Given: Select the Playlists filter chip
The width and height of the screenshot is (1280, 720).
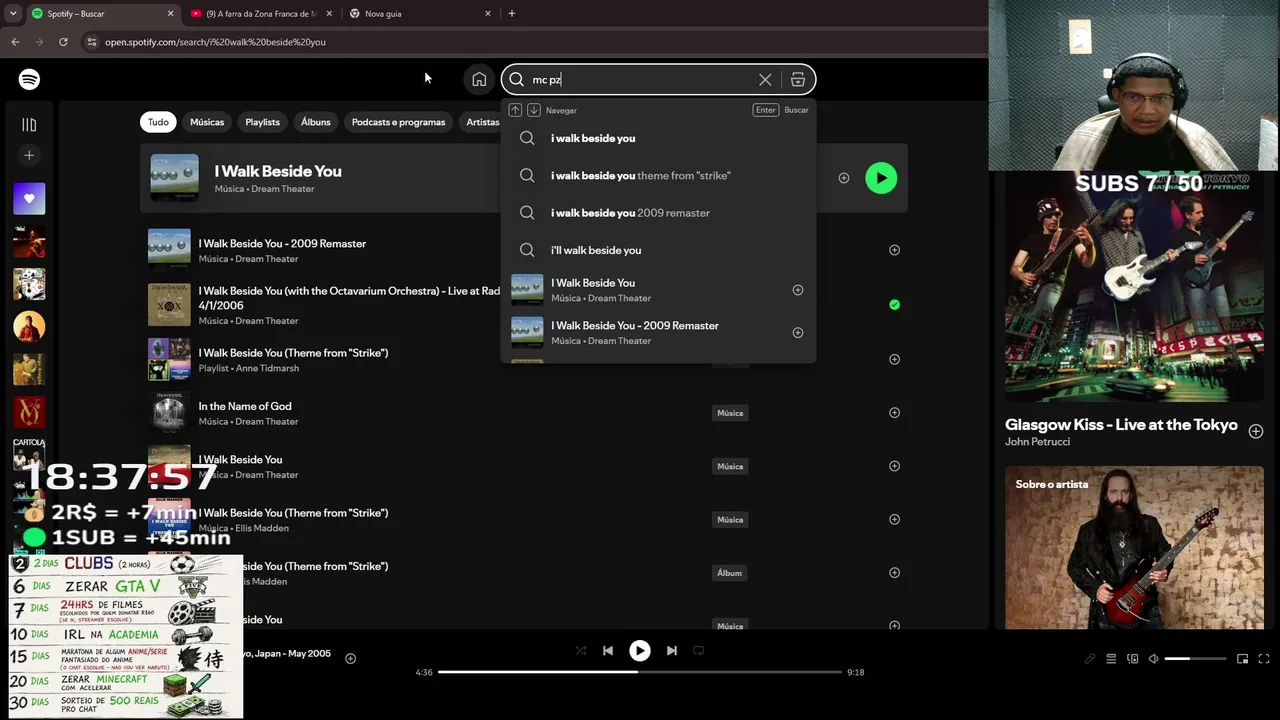Looking at the screenshot, I should click(262, 122).
